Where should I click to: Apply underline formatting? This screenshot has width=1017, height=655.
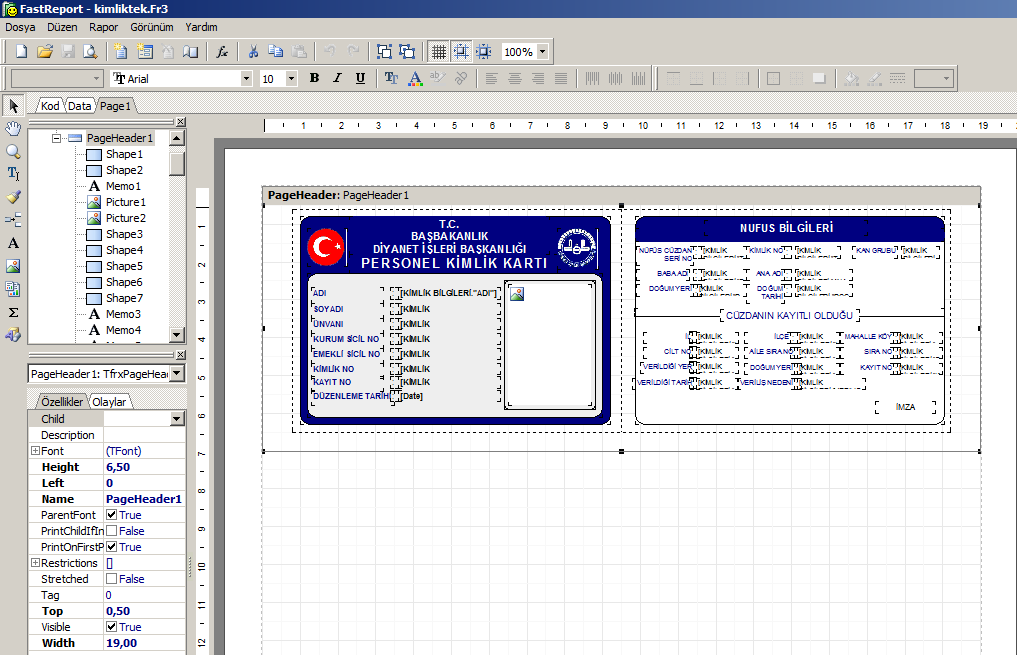point(361,78)
